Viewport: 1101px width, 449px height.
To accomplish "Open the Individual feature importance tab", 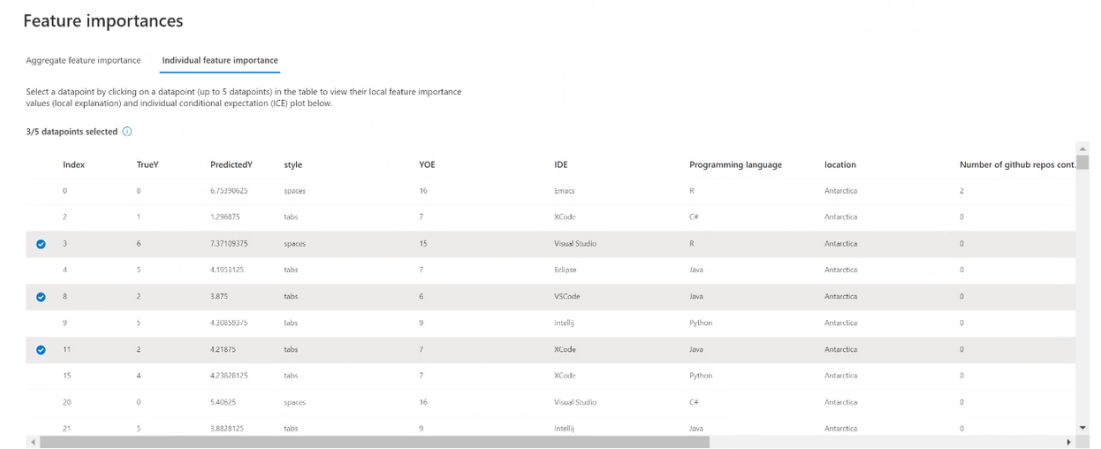I will pos(220,60).
